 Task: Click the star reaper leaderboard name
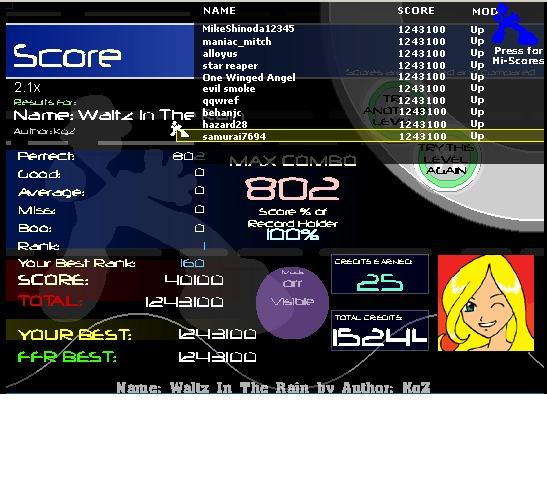(x=230, y=66)
